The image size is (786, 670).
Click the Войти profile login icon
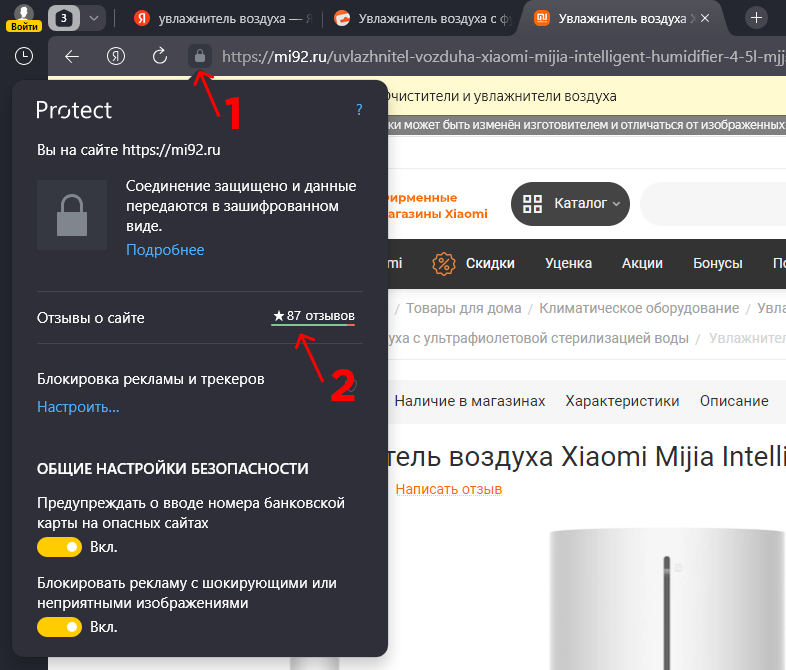[24, 18]
